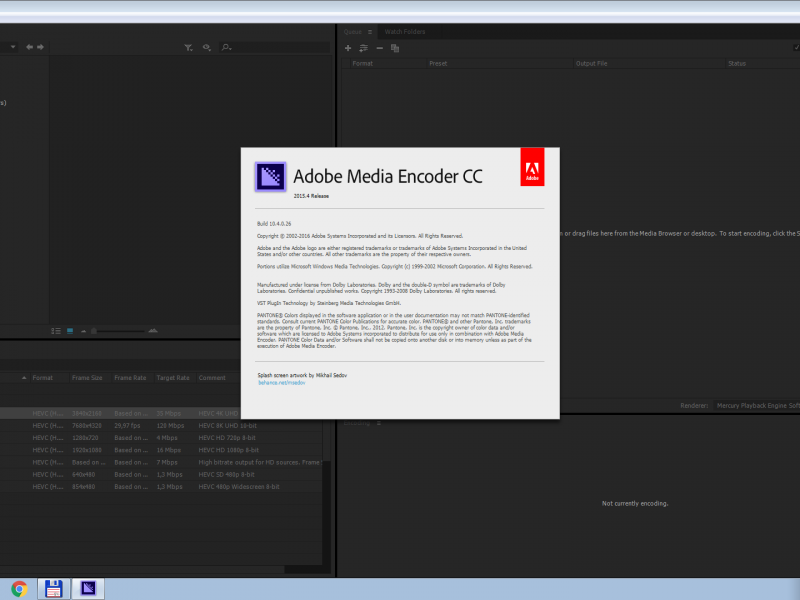Switch to the Watch Folders tab
Viewport: 800px width, 600px height.
click(405, 32)
